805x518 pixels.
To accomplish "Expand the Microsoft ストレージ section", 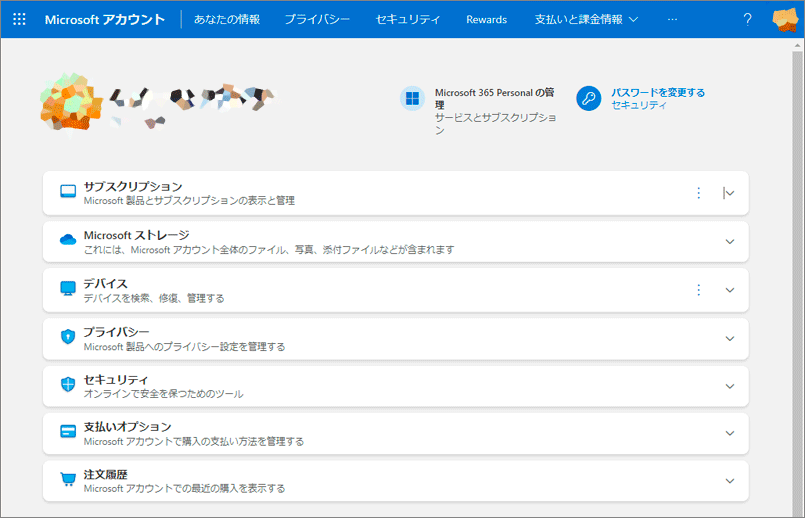I will click(729, 241).
